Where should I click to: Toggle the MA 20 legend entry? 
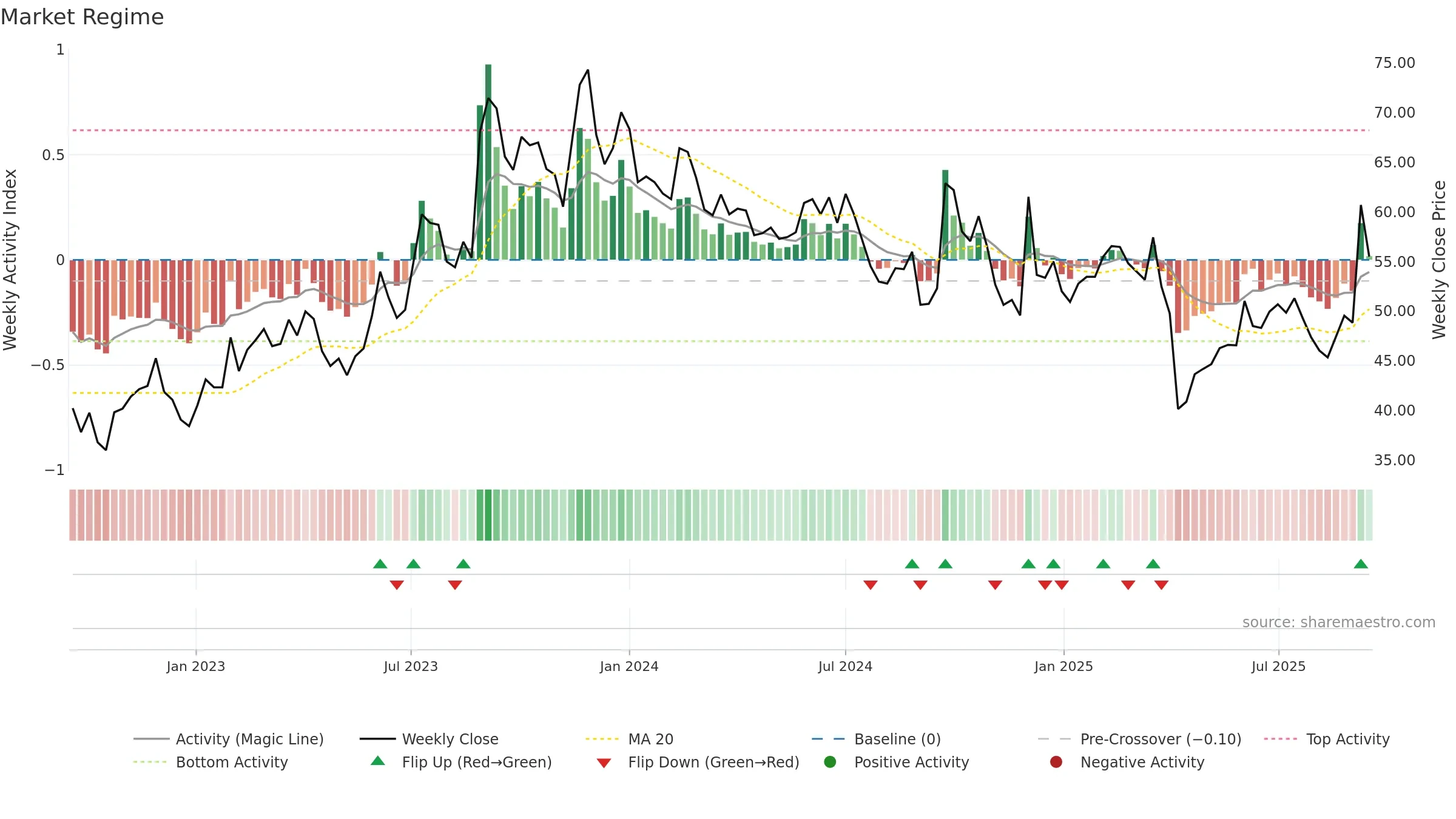(x=630, y=739)
